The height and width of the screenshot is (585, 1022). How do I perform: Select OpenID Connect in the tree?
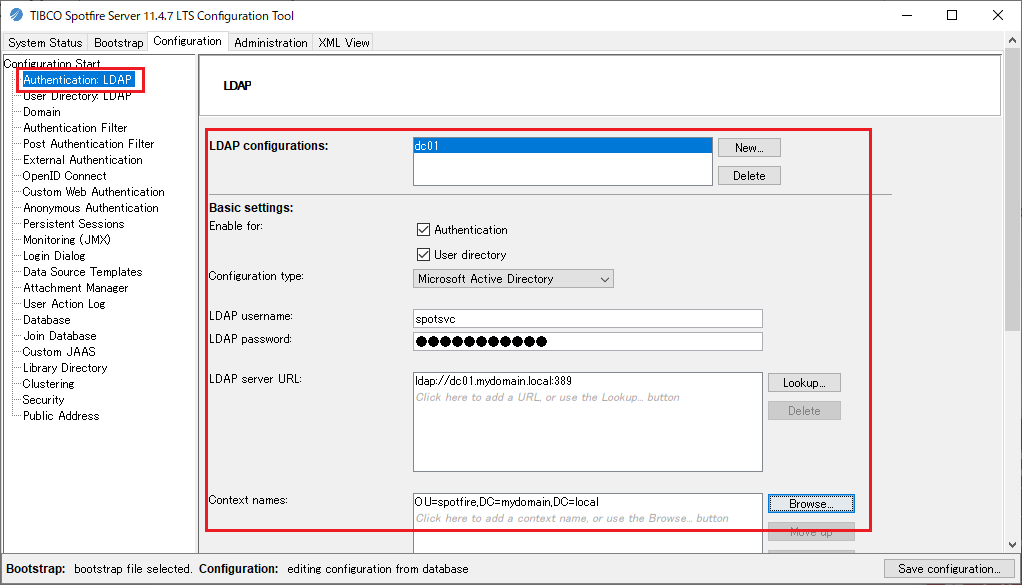[65, 176]
